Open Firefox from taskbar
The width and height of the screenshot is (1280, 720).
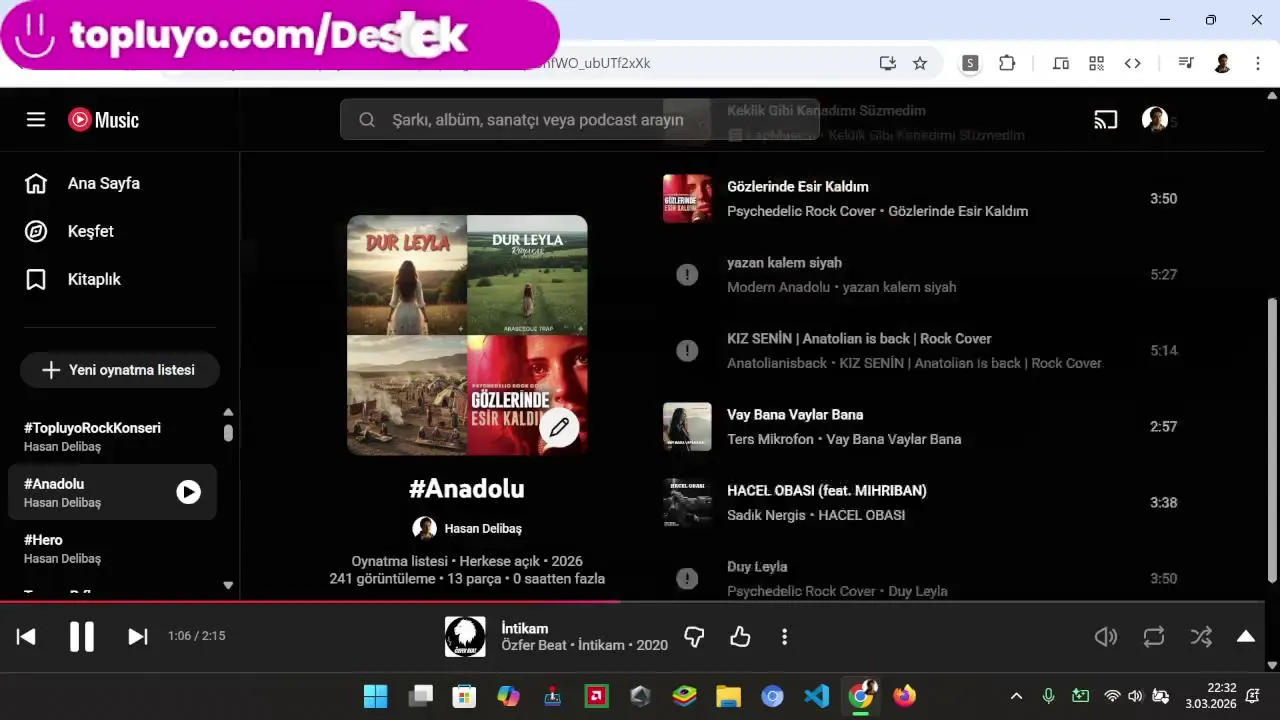(904, 696)
